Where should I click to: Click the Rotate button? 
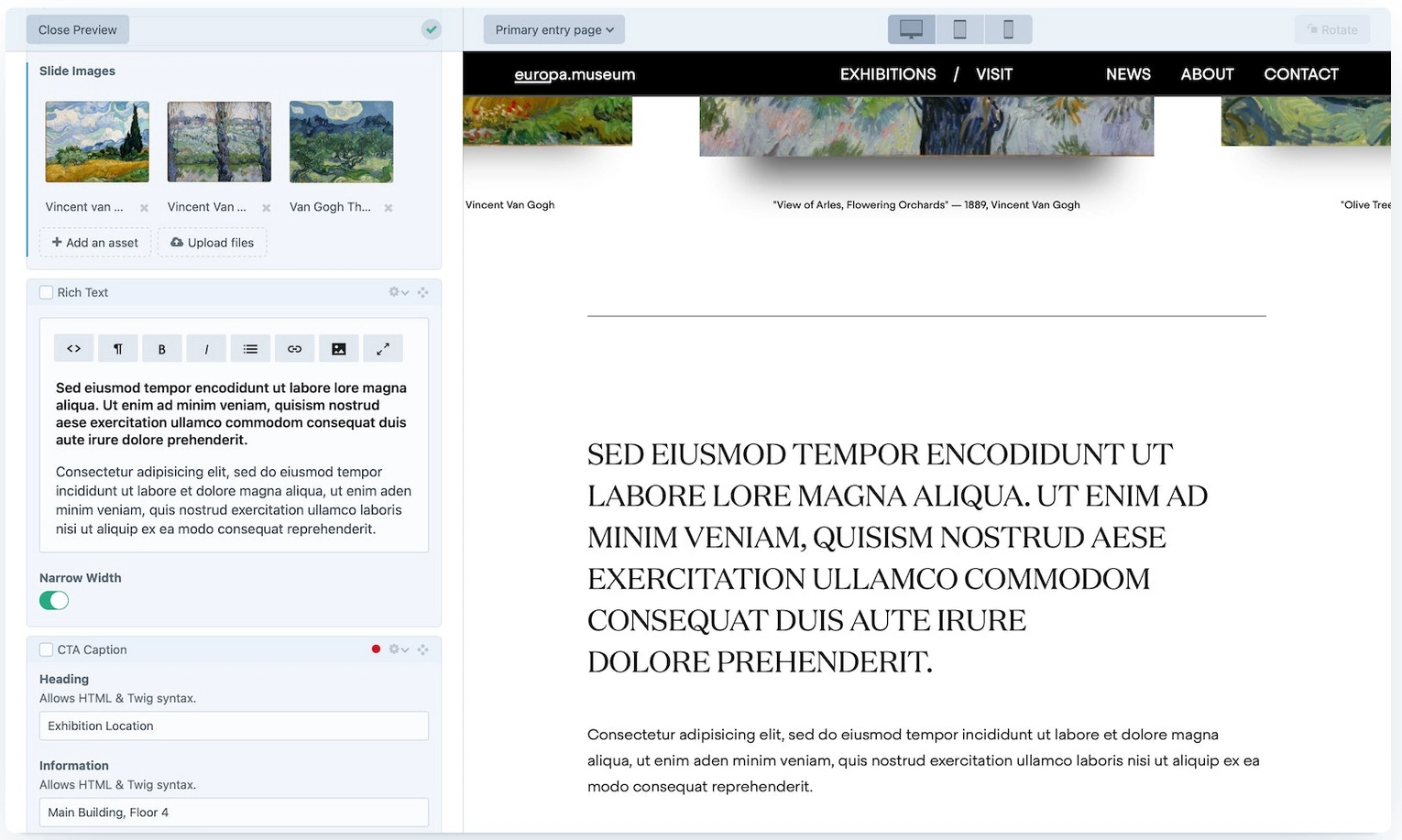coord(1332,29)
